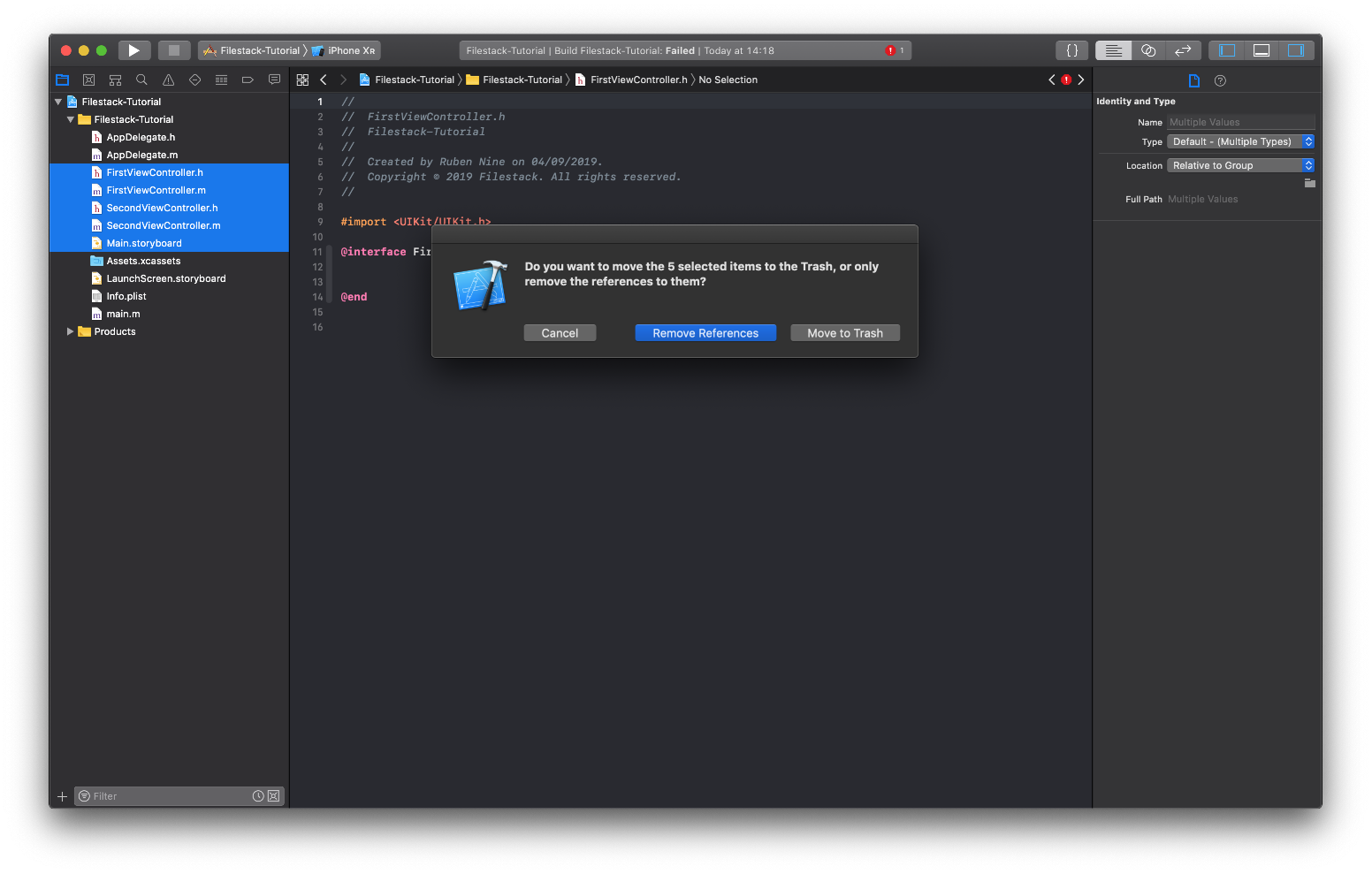Go back in editor history

pyautogui.click(x=324, y=80)
